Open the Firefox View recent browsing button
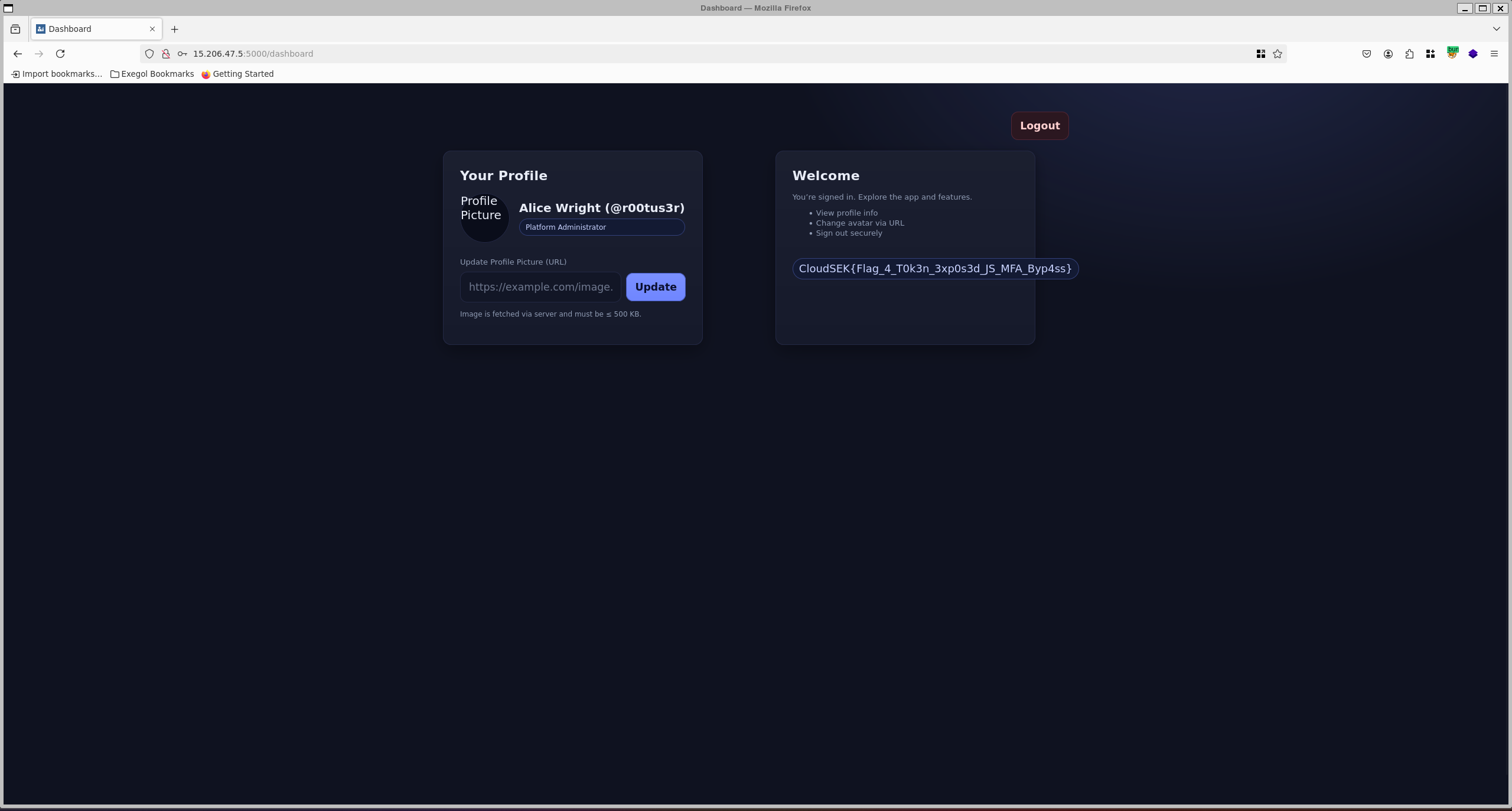This screenshot has width=1512, height=811. [x=15, y=29]
